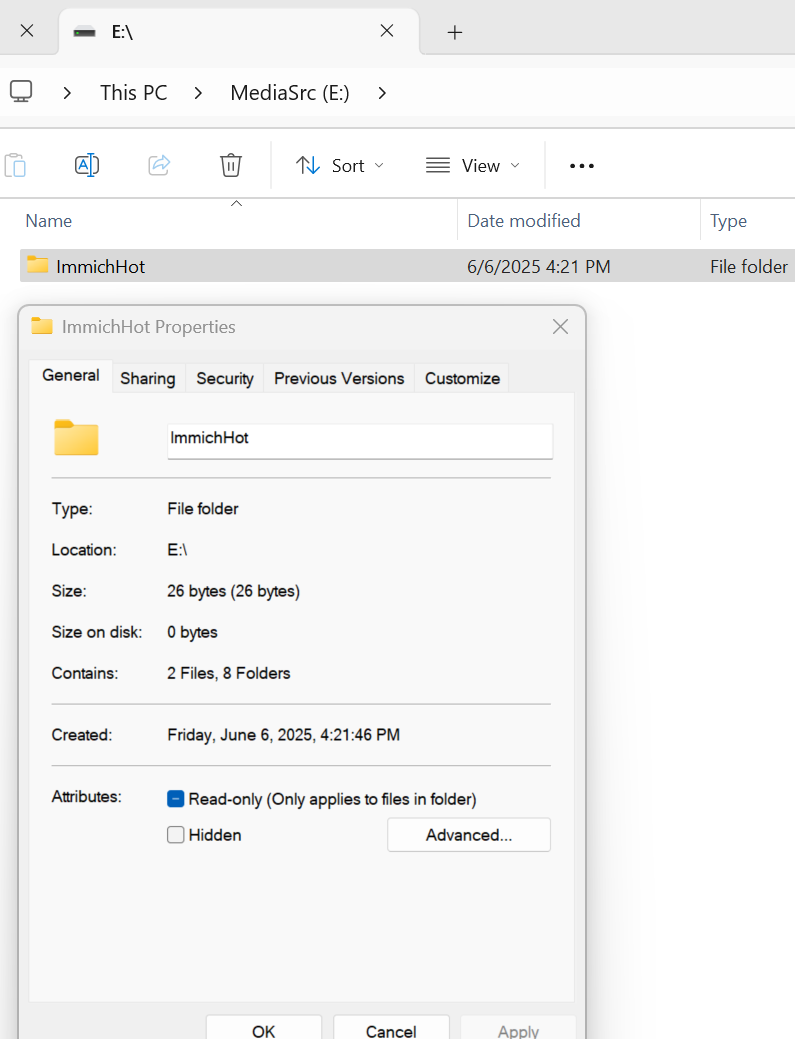Click the Share icon in toolbar
The width and height of the screenshot is (795, 1039).
[x=159, y=165]
